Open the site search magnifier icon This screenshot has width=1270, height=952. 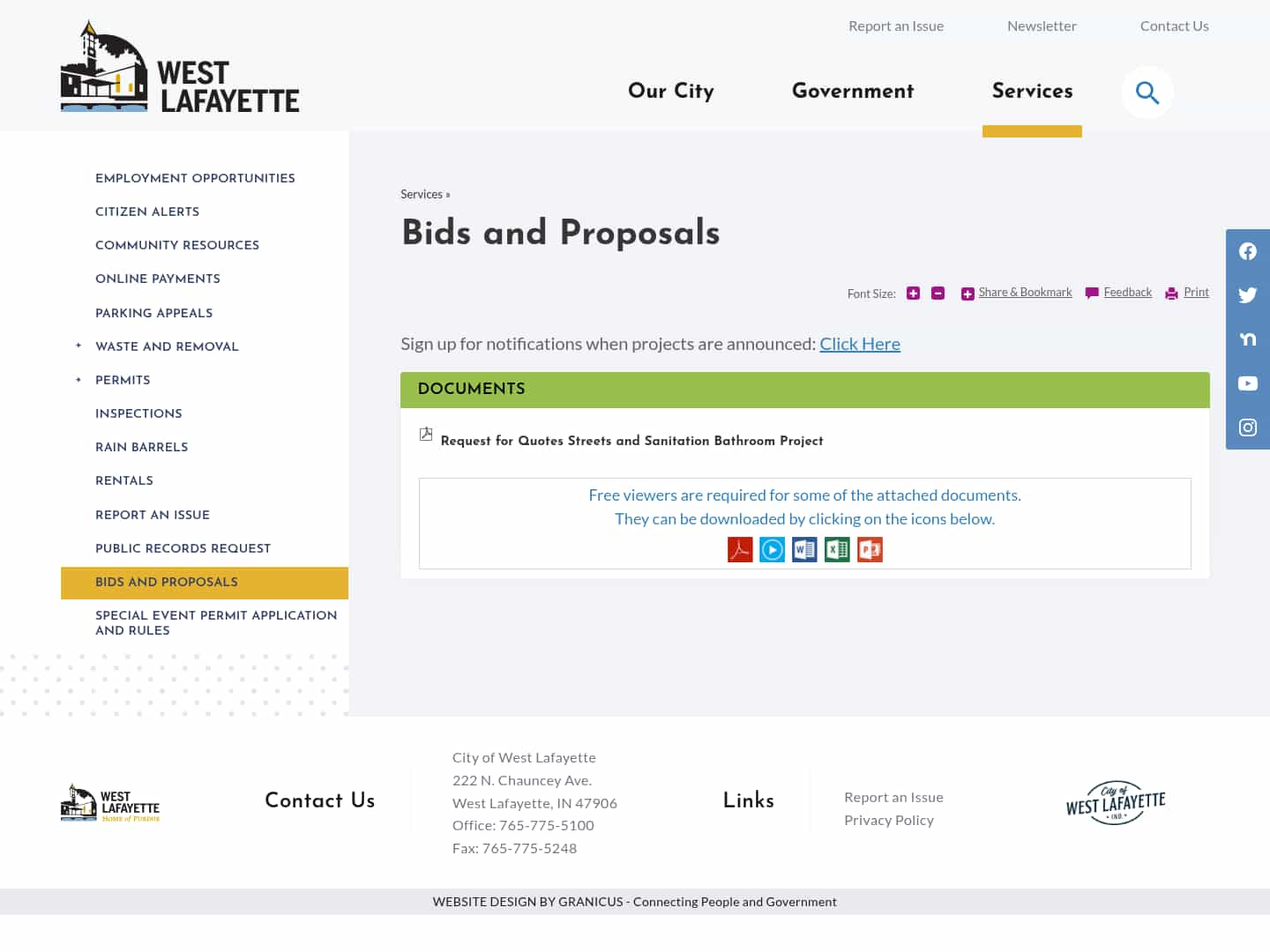click(1147, 92)
